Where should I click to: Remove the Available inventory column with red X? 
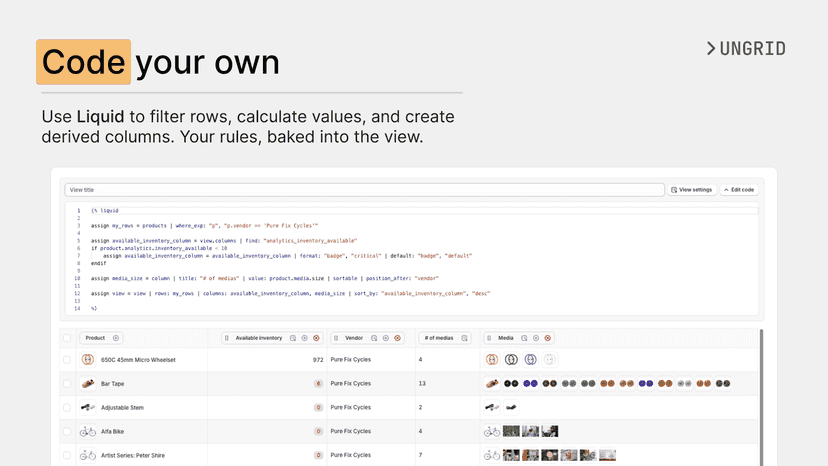point(316,338)
